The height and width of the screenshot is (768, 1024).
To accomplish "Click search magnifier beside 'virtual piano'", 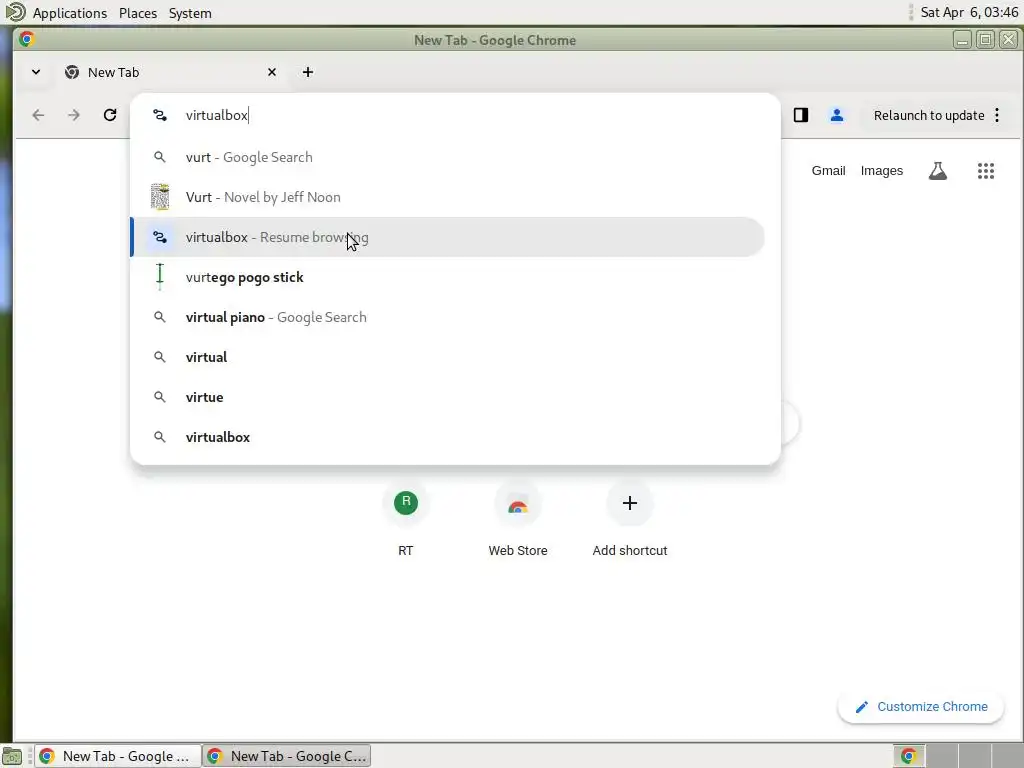I will coord(159,317).
